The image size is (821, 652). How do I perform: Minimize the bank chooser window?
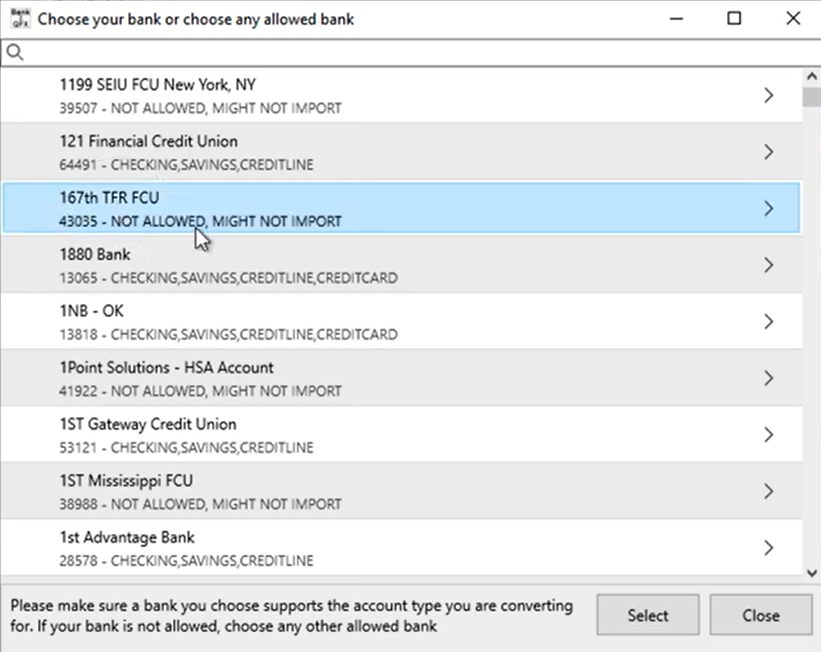coord(676,19)
